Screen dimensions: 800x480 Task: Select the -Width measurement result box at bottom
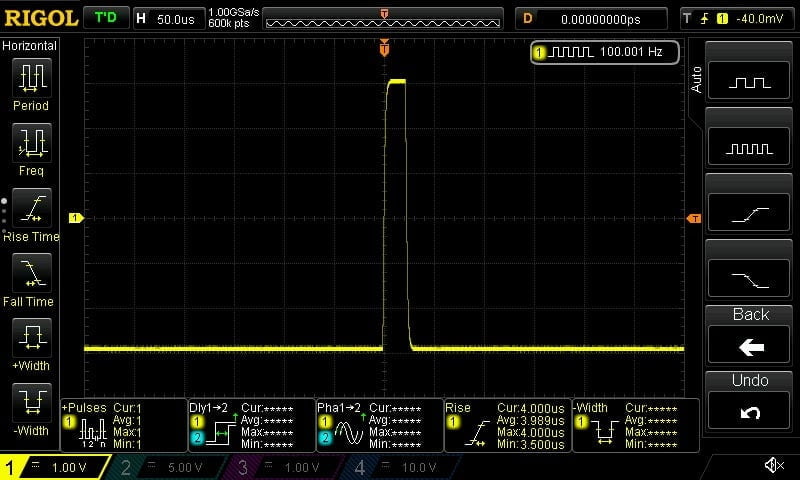pyautogui.click(x=636, y=425)
